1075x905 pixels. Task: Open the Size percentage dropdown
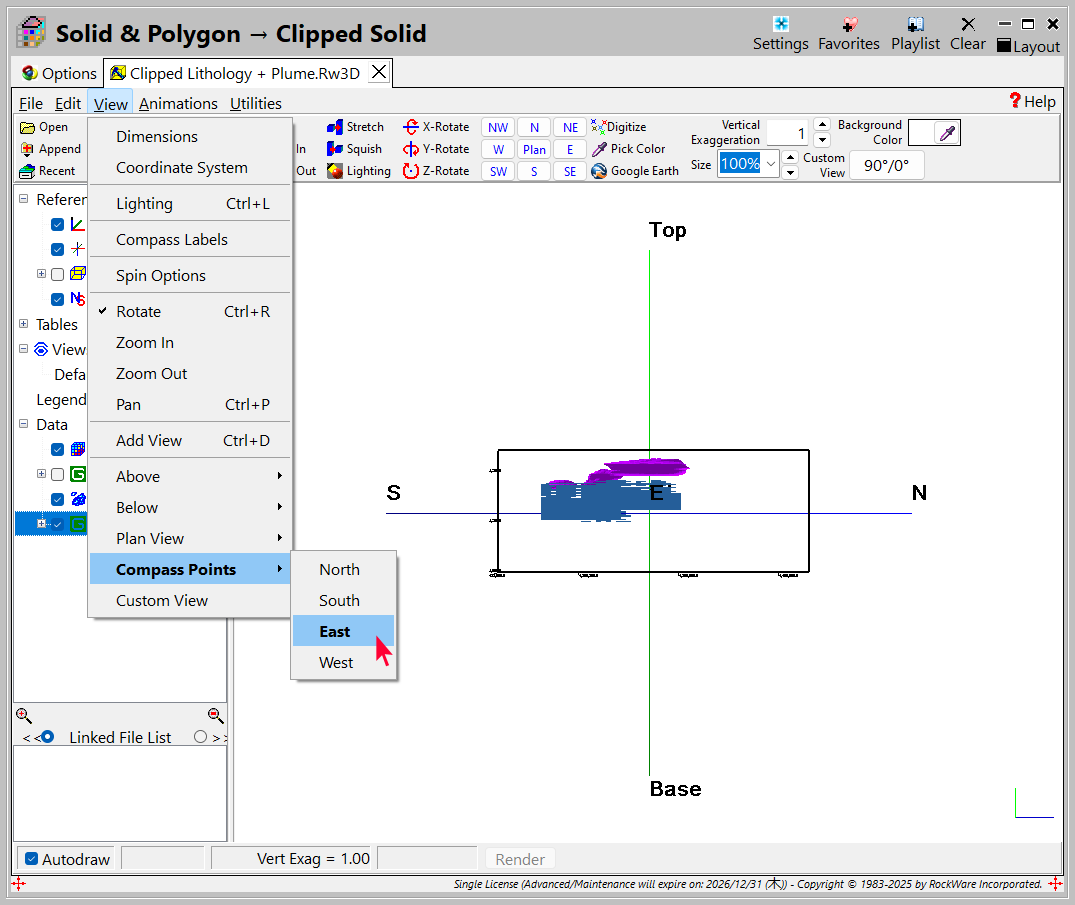771,164
